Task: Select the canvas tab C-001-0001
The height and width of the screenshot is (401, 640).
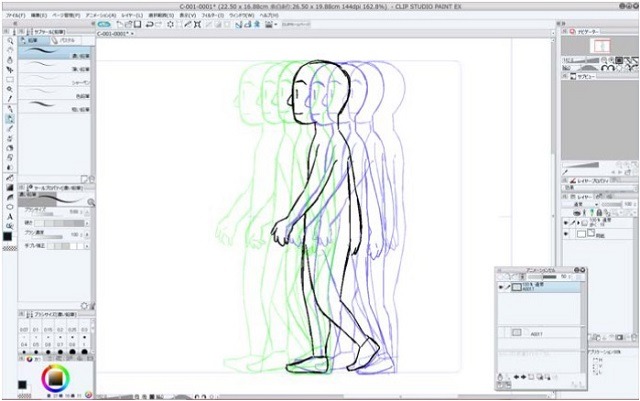Action: coord(113,33)
